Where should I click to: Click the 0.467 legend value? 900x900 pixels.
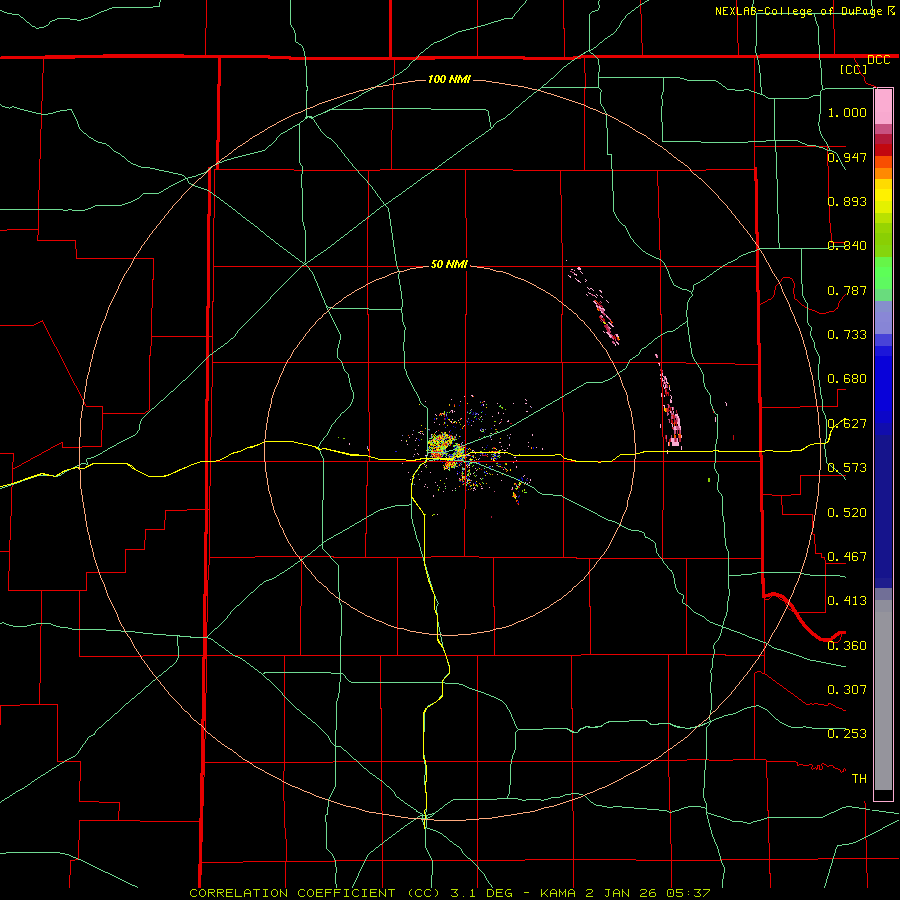[x=847, y=557]
